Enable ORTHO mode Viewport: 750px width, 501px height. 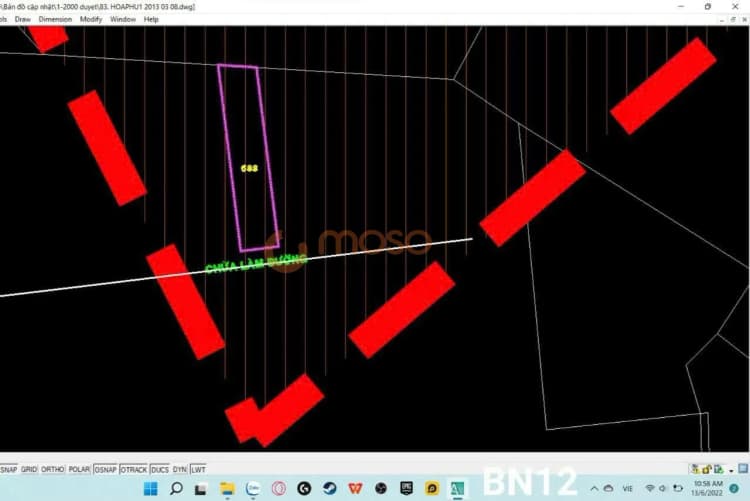(x=53, y=469)
